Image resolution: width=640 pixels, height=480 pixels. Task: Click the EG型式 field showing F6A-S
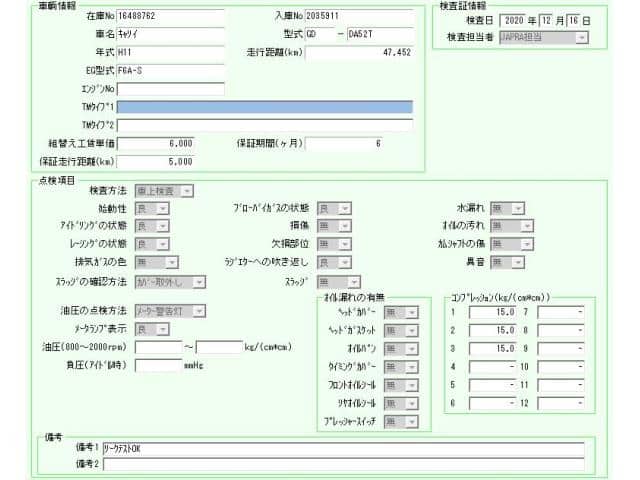171,71
